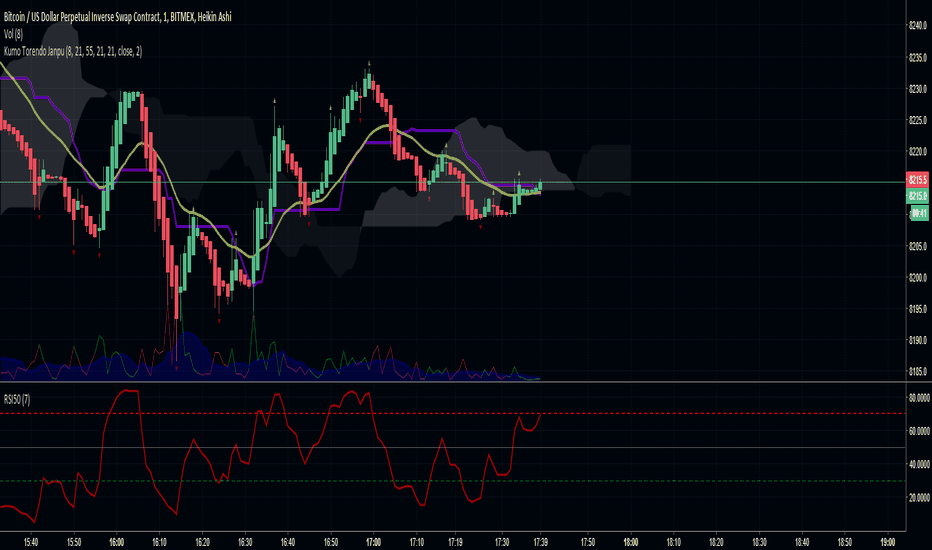Click the 60.0000 RSI scale label
This screenshot has height=550, width=932.
(919, 430)
